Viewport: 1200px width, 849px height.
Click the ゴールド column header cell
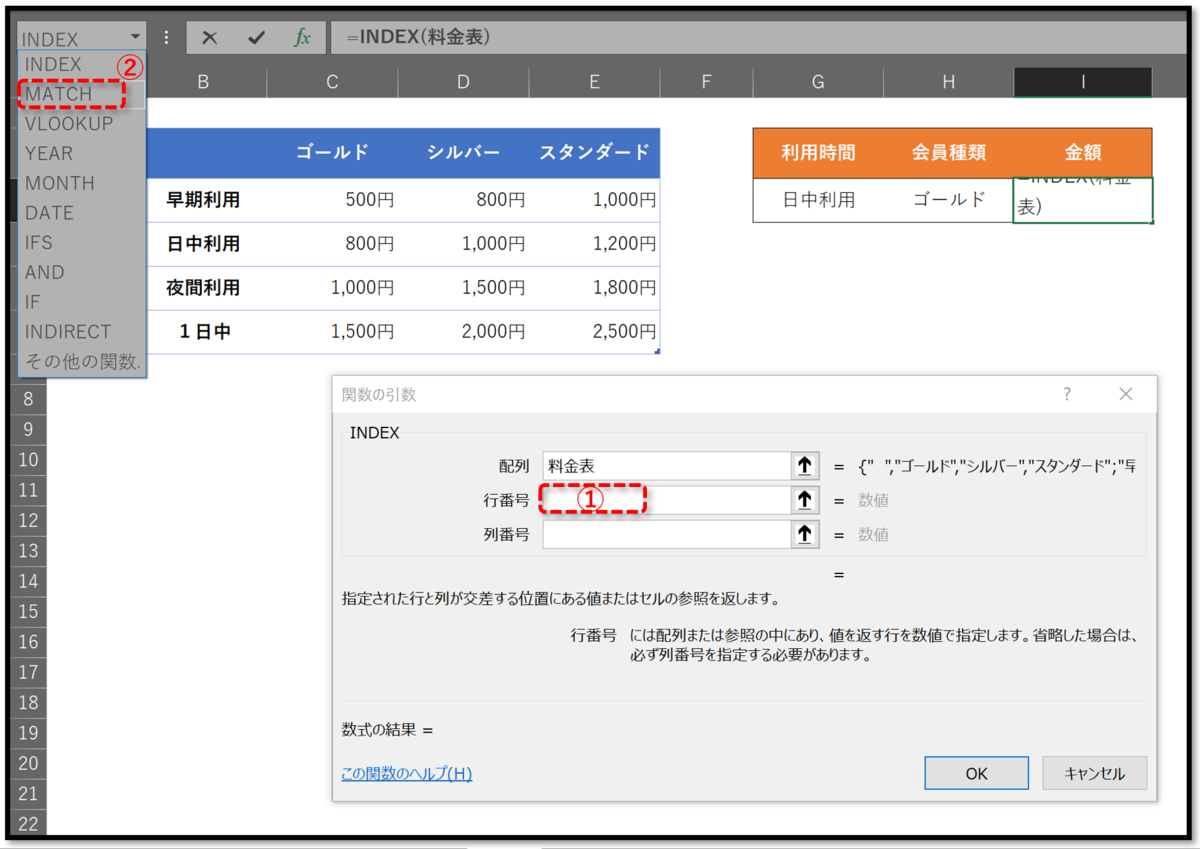click(332, 153)
